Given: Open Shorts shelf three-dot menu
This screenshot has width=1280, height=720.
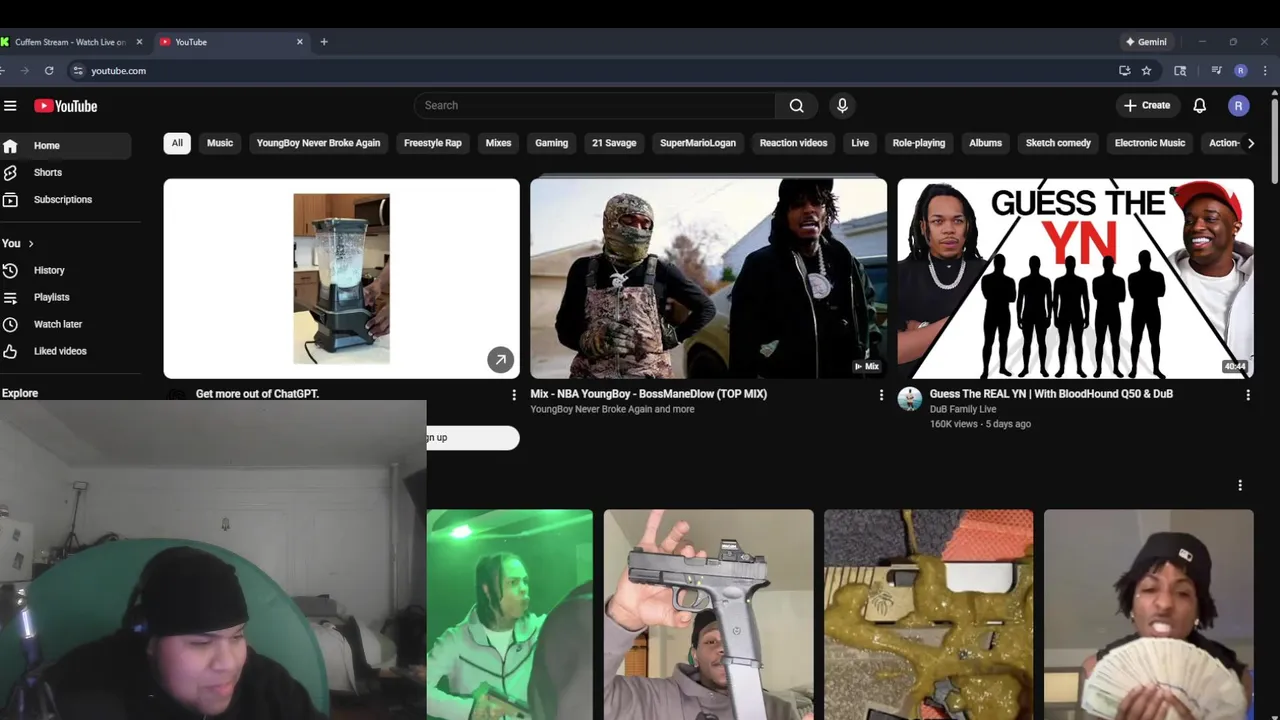Looking at the screenshot, I should coord(1240,485).
